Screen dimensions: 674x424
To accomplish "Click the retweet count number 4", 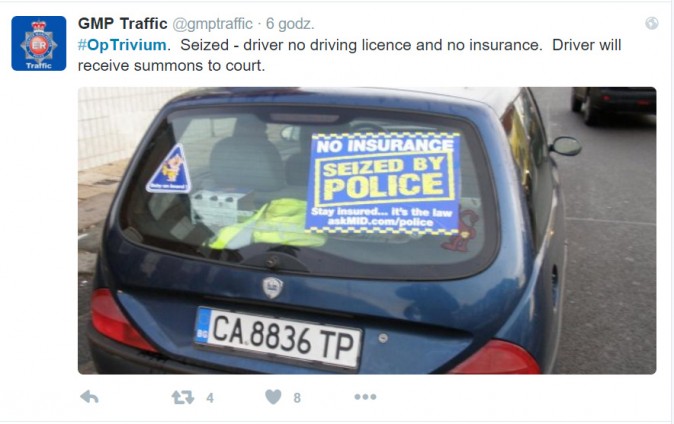I will point(210,398).
